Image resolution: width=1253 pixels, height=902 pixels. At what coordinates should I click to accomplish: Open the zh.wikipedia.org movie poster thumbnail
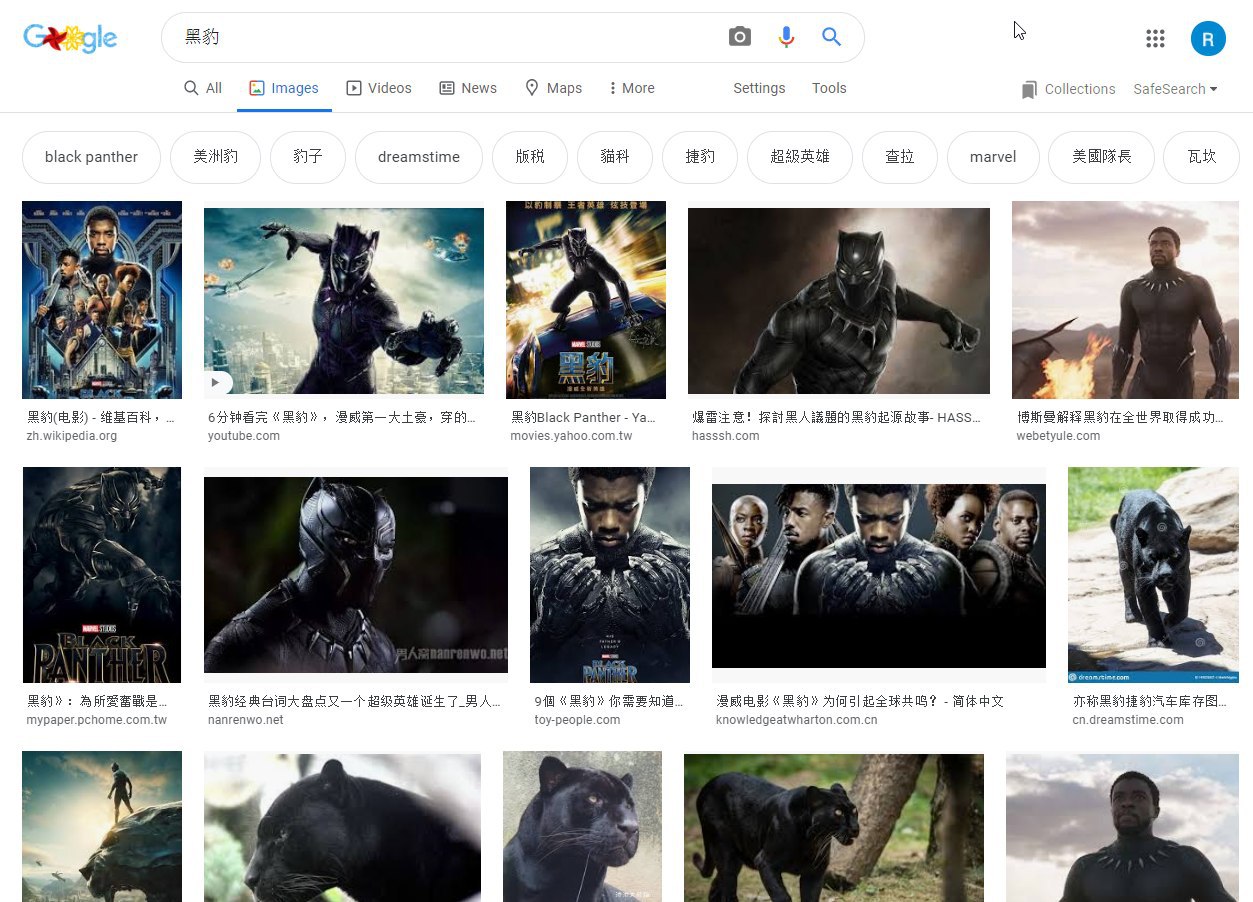tap(102, 300)
